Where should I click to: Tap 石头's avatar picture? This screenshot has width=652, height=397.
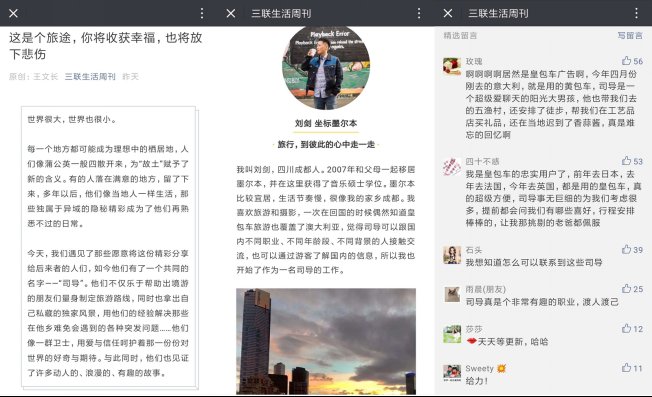pos(452,255)
